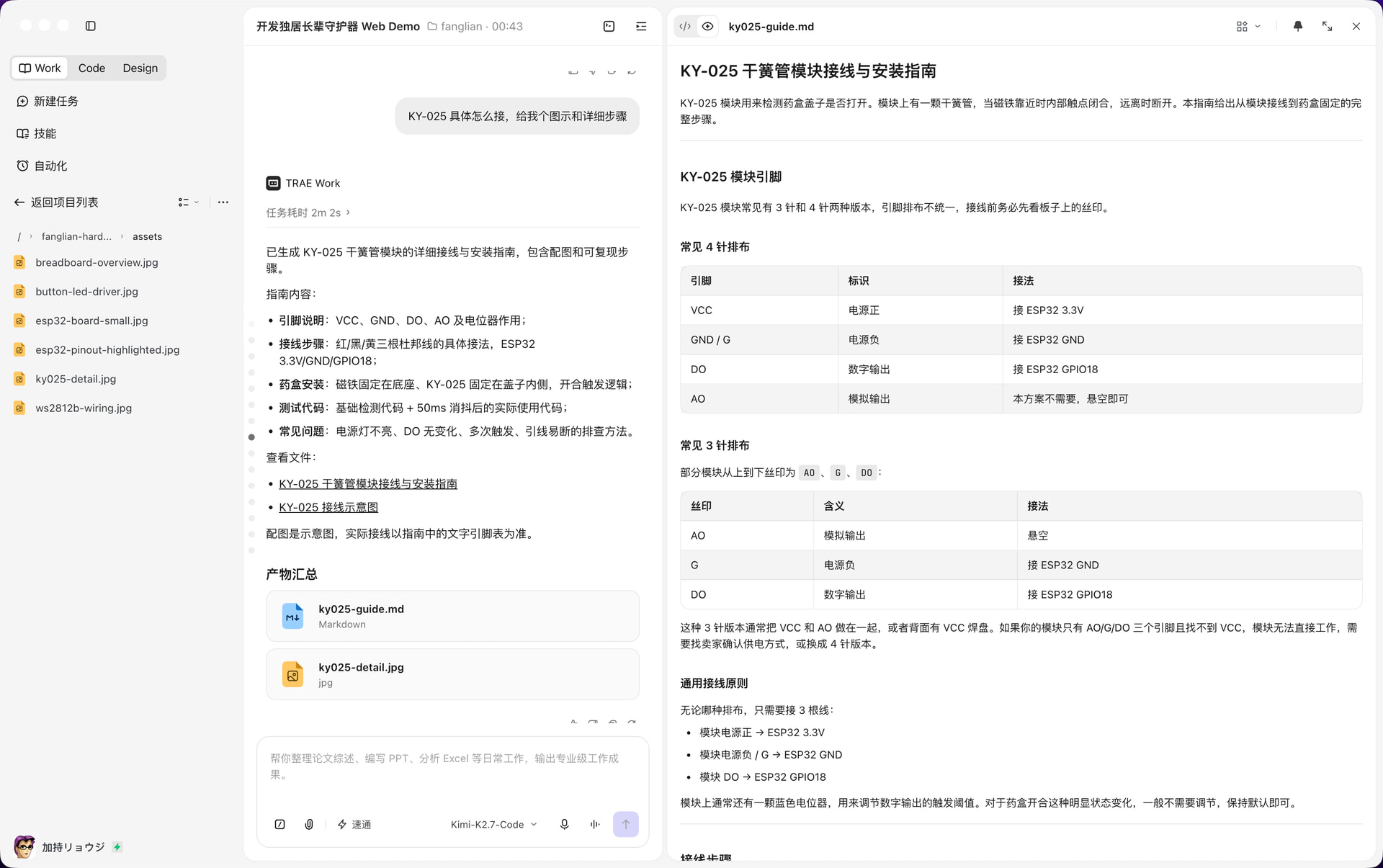Image resolution: width=1383 pixels, height=868 pixels.
Task: Click bullet 模块 DO → ESP32 GPIO18
Action: tap(762, 777)
